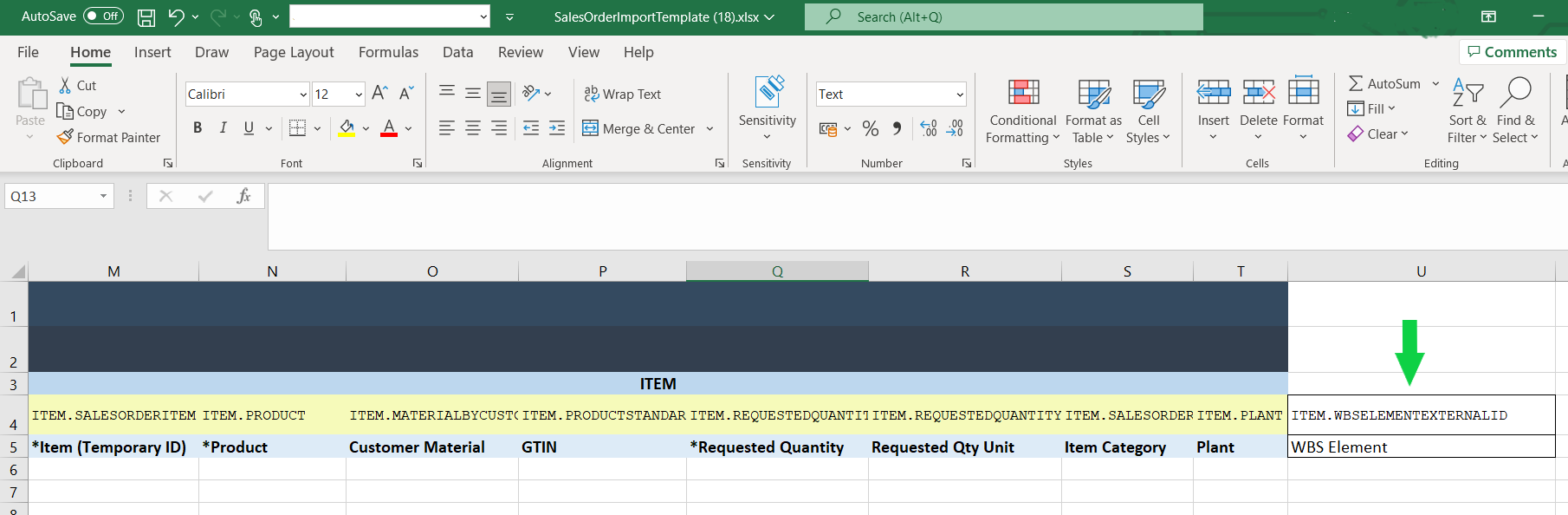Open Conditional Formatting menu
1568x515 pixels.
1023,111
